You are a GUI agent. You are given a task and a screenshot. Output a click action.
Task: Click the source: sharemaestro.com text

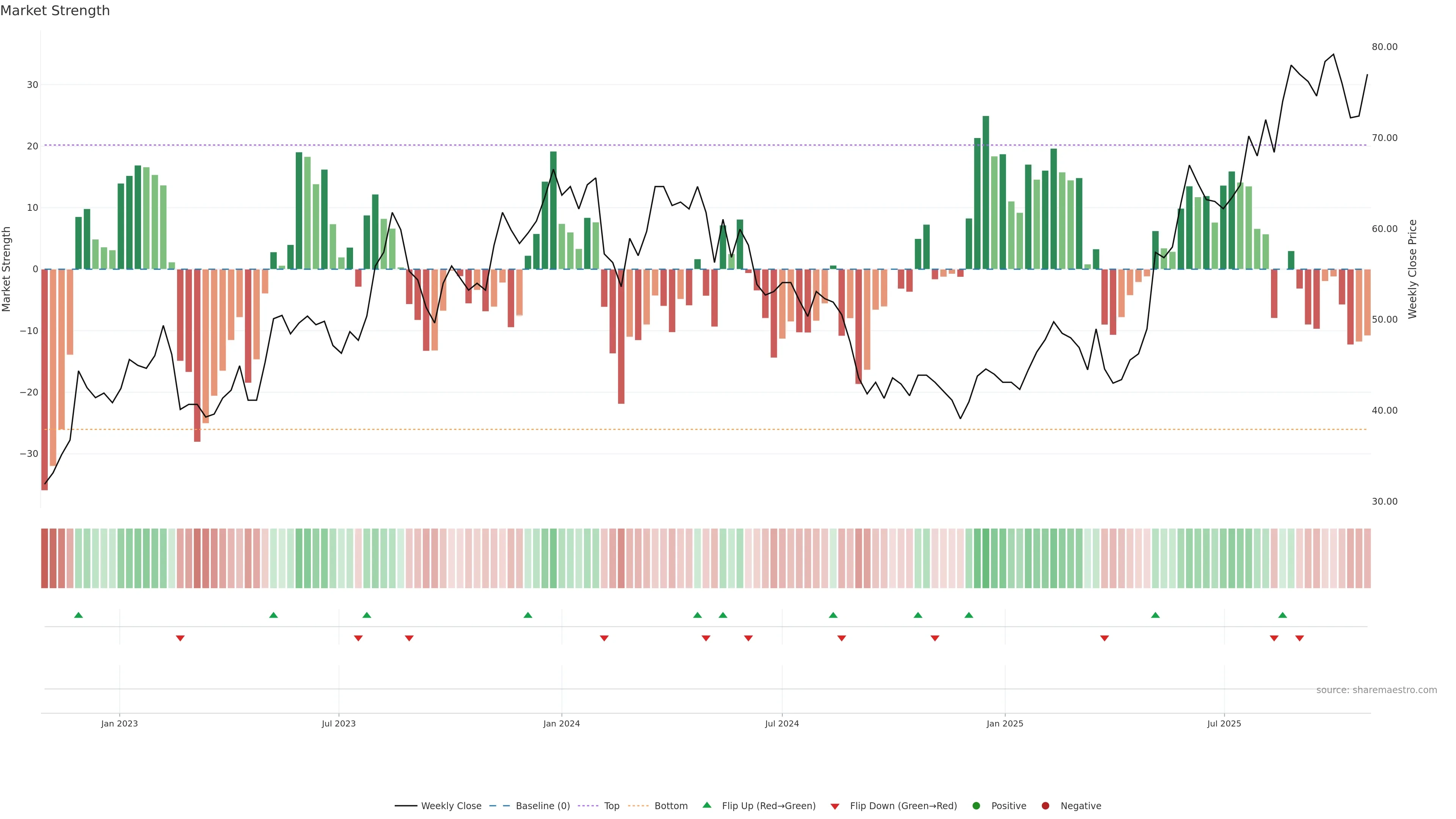click(x=1376, y=690)
